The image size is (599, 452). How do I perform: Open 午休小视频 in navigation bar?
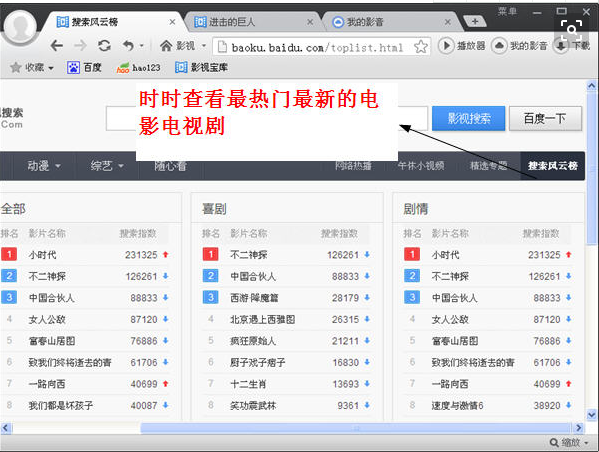tap(421, 166)
